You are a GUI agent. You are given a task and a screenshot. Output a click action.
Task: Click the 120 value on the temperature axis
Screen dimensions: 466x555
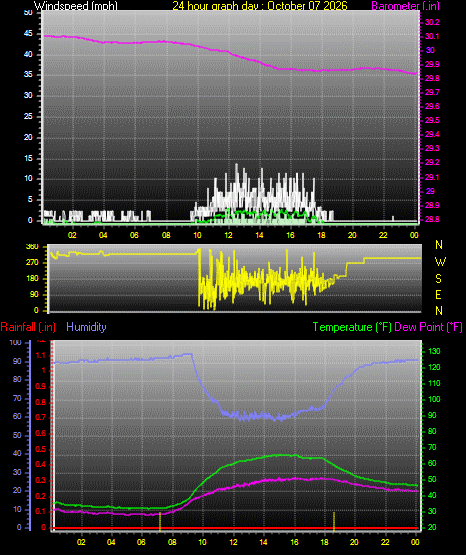[x=434, y=367]
